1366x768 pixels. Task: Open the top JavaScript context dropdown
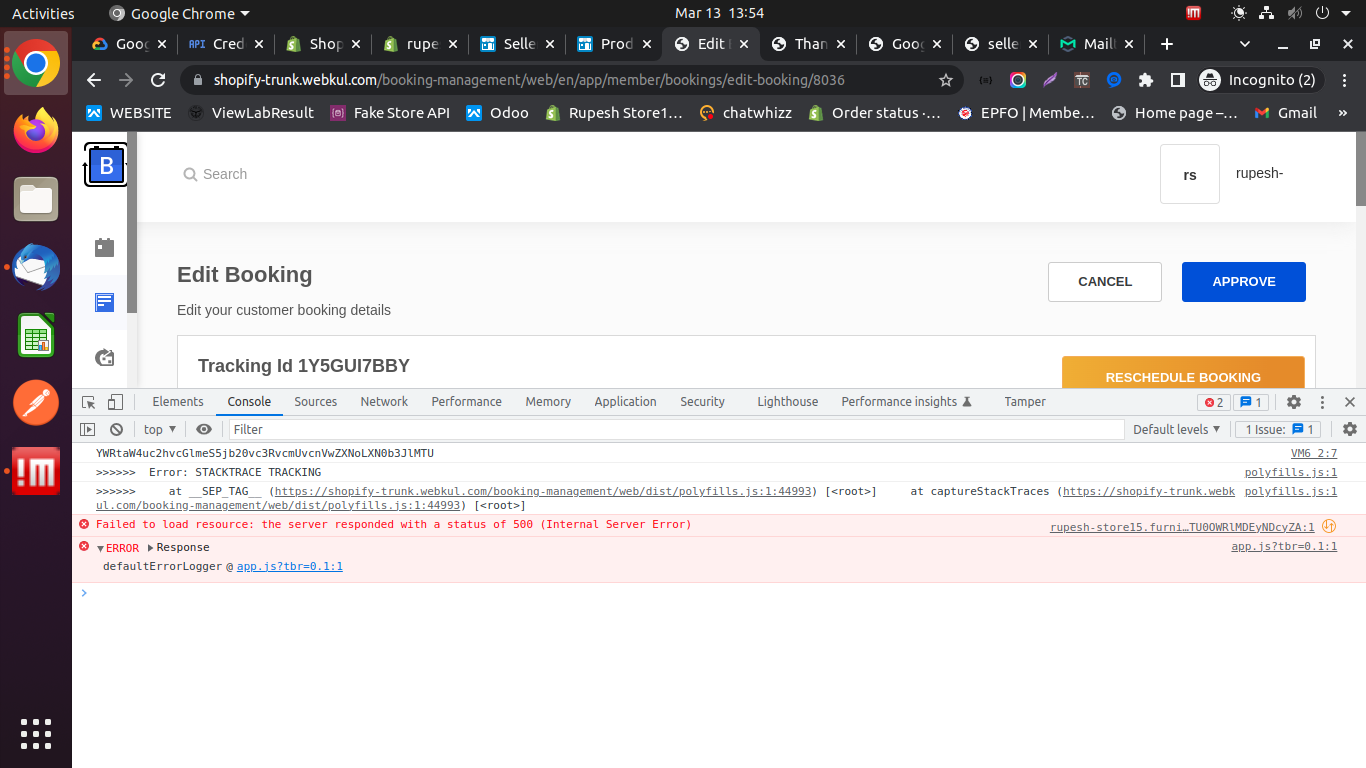pyautogui.click(x=159, y=429)
